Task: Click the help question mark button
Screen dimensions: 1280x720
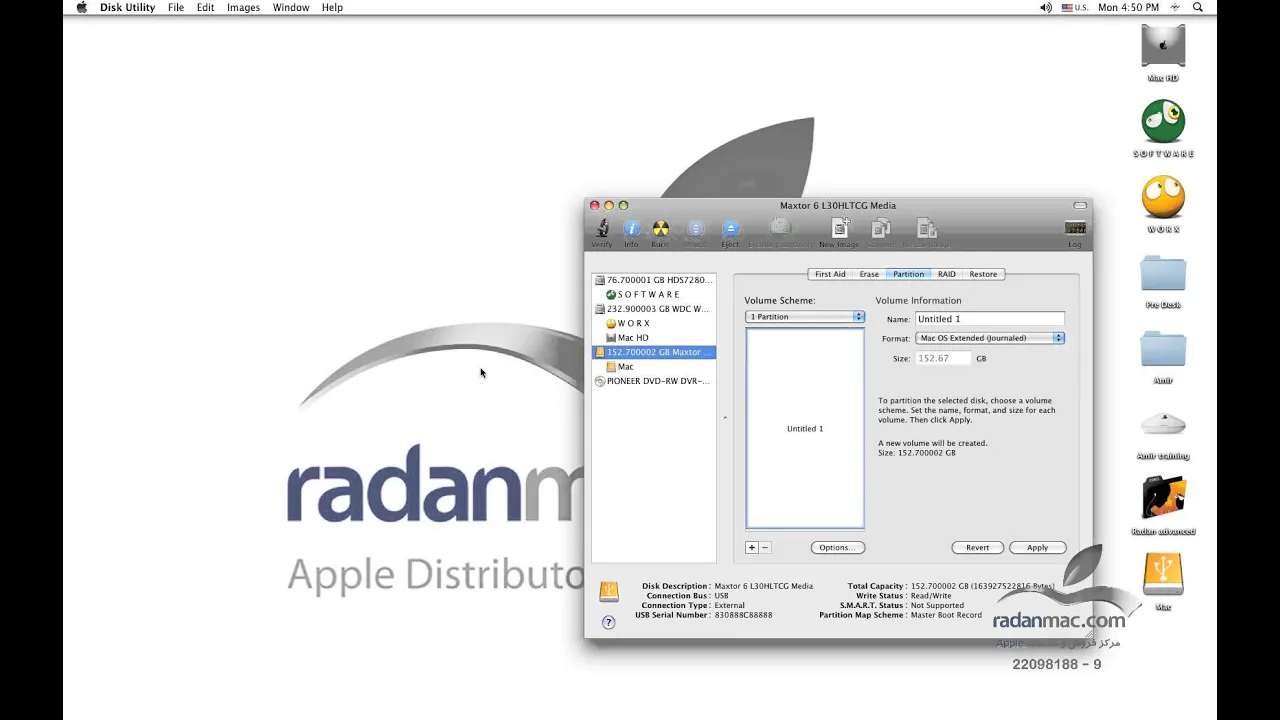Action: click(x=609, y=622)
